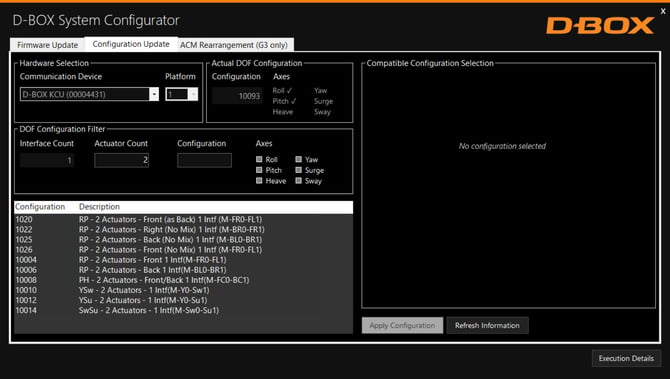Click the Refresh Information button
The height and width of the screenshot is (379, 670).
(x=487, y=326)
